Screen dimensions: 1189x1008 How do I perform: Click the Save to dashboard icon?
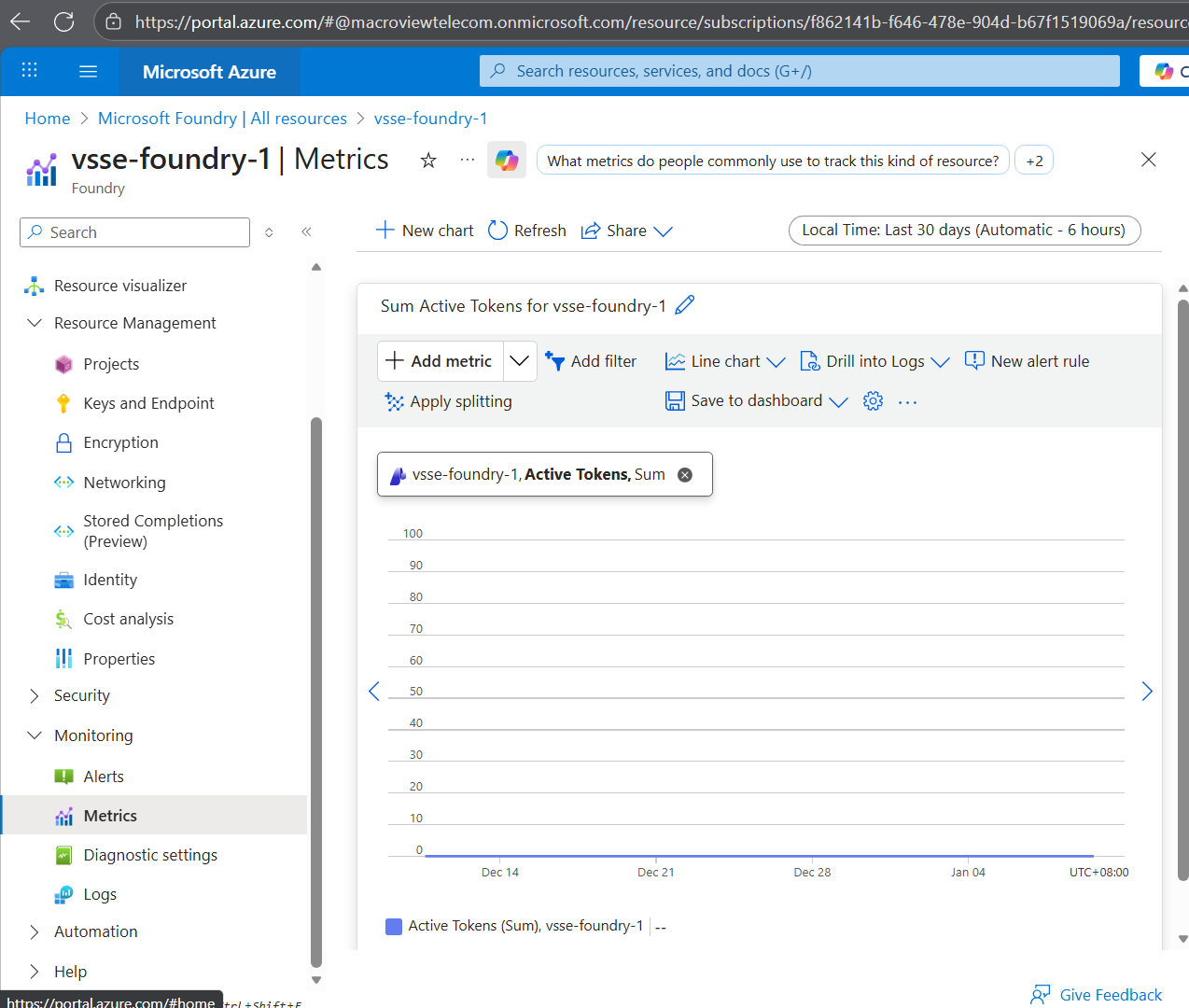pyautogui.click(x=675, y=400)
